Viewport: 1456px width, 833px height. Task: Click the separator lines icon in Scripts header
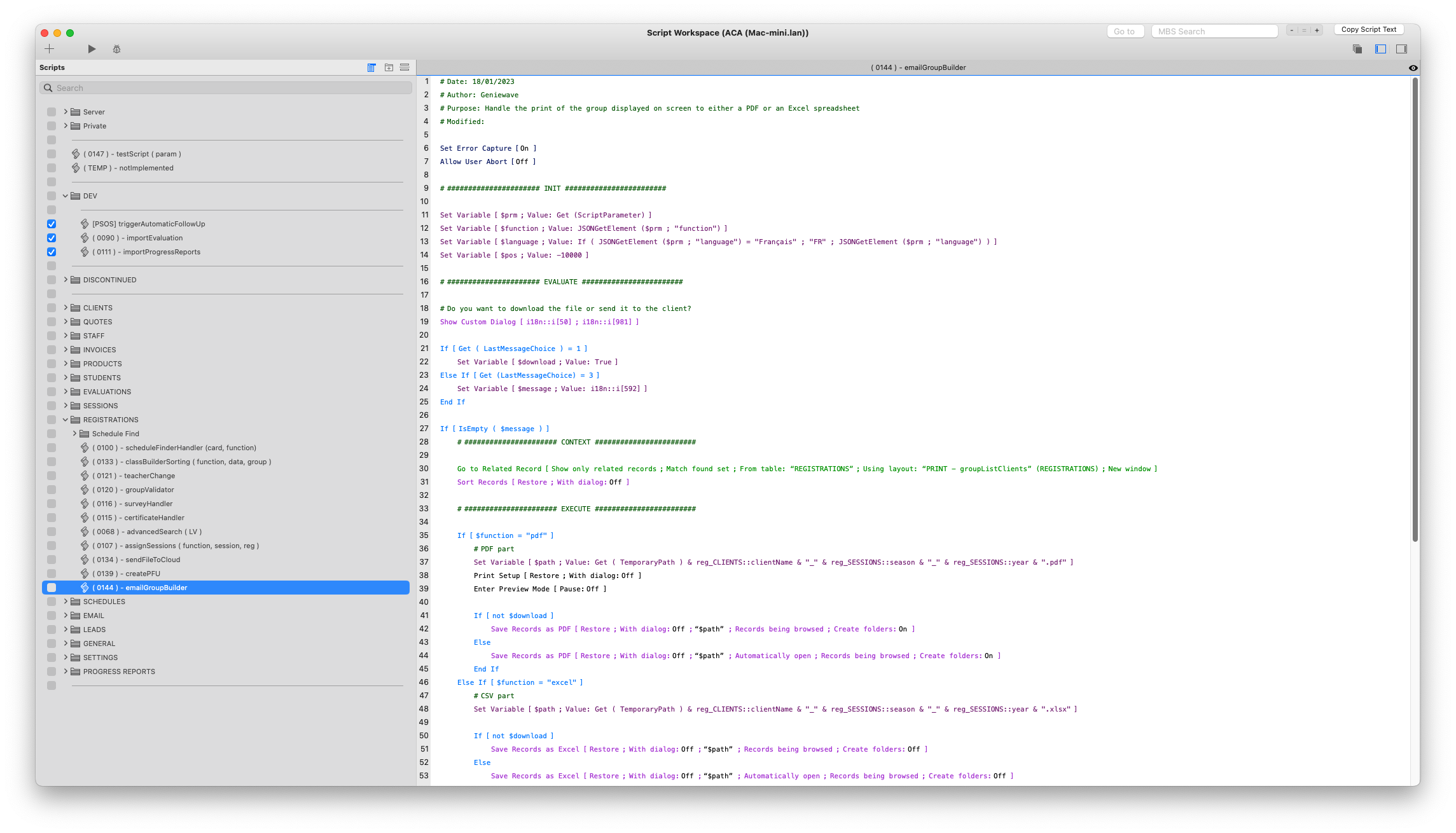405,67
